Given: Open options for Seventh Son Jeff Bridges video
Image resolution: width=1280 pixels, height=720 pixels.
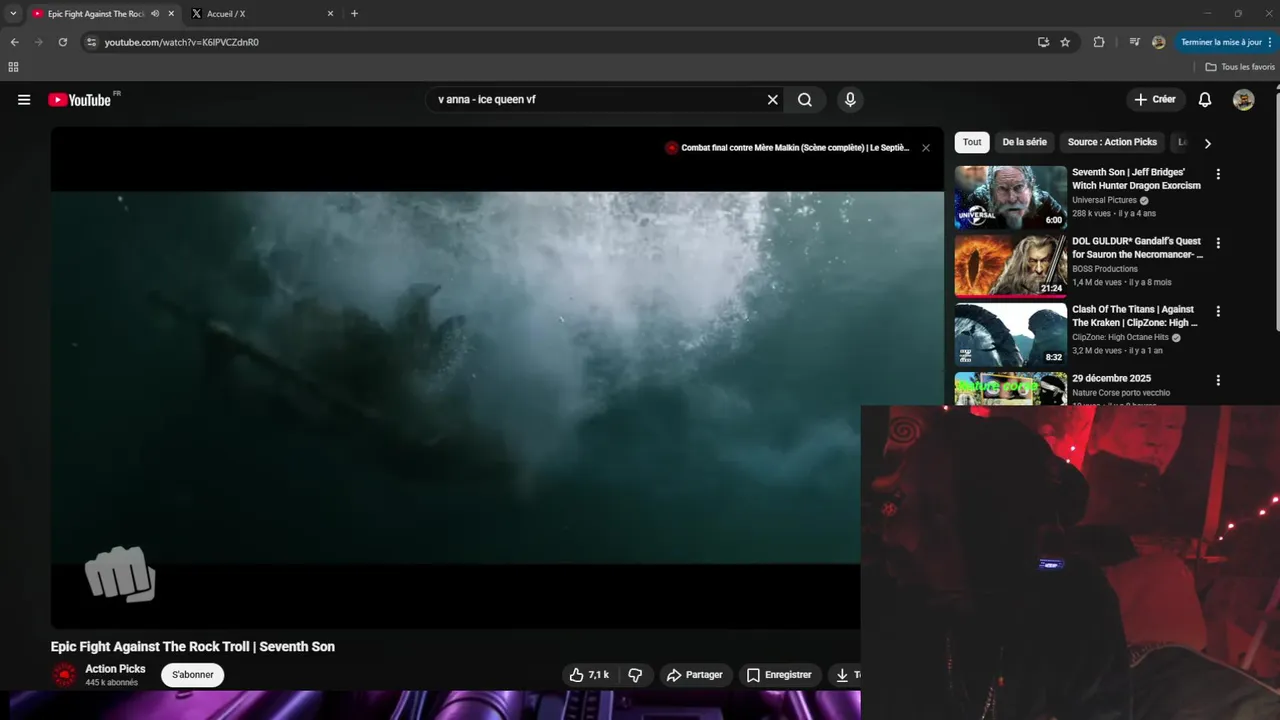Looking at the screenshot, I should (1218, 174).
